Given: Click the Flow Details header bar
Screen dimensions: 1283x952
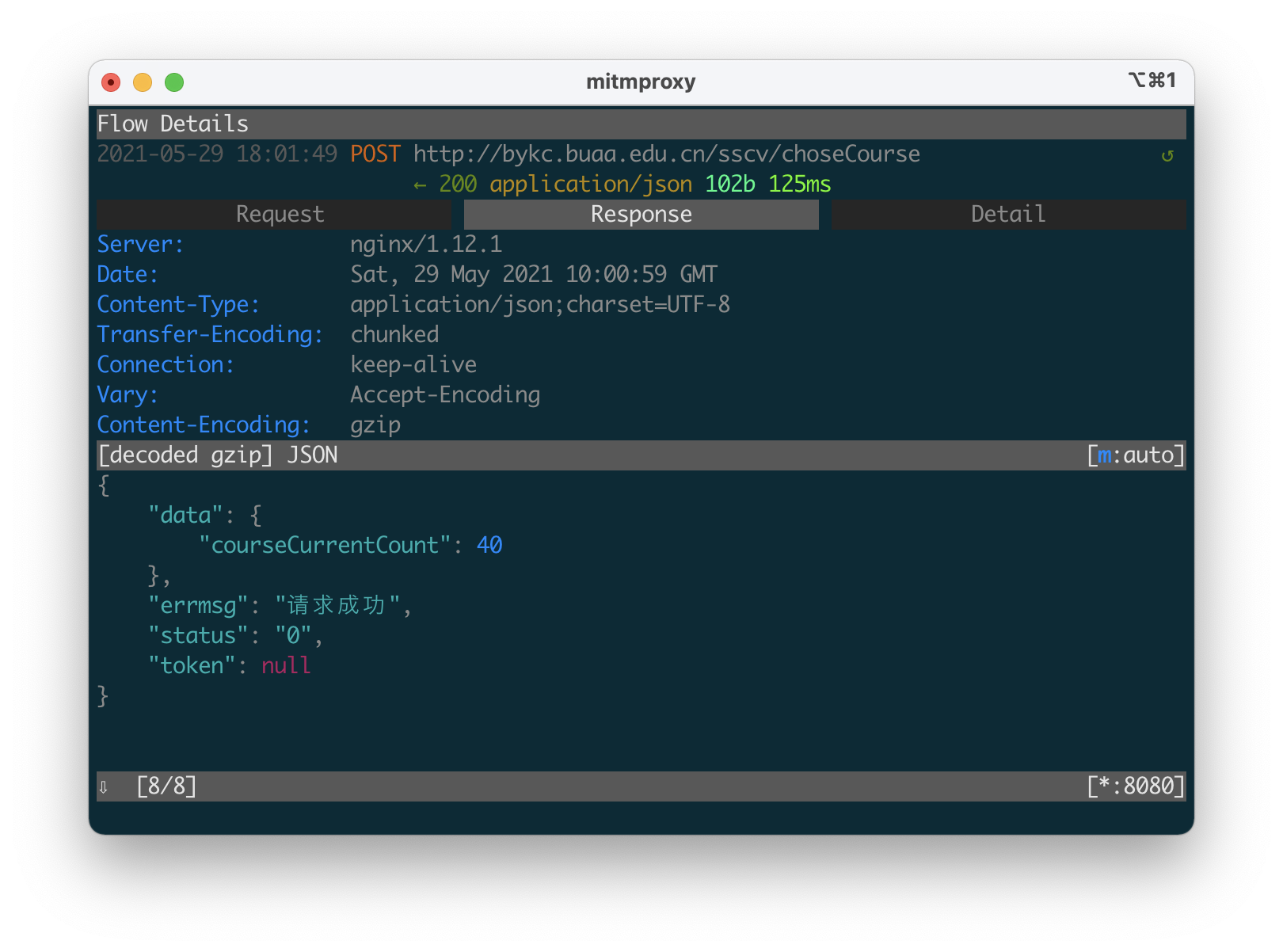Looking at the screenshot, I should pyautogui.click(x=641, y=124).
